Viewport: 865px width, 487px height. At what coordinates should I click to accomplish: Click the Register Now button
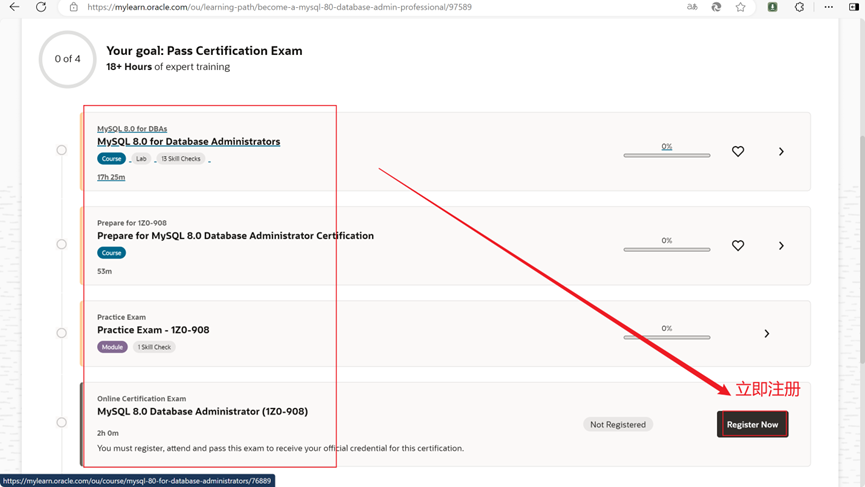[752, 424]
